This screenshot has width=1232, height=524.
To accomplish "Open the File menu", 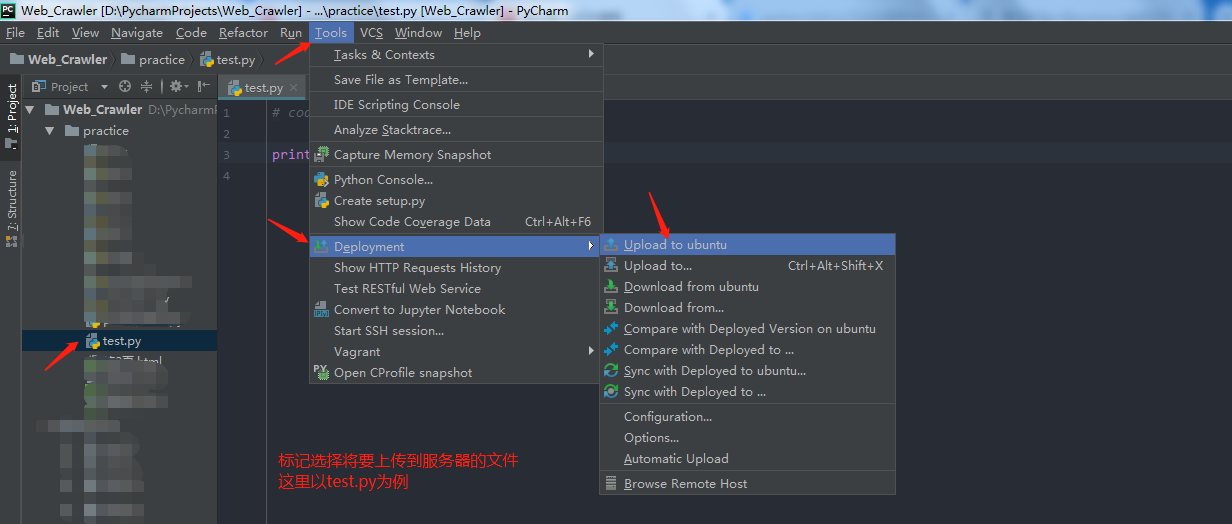I will tap(16, 33).
